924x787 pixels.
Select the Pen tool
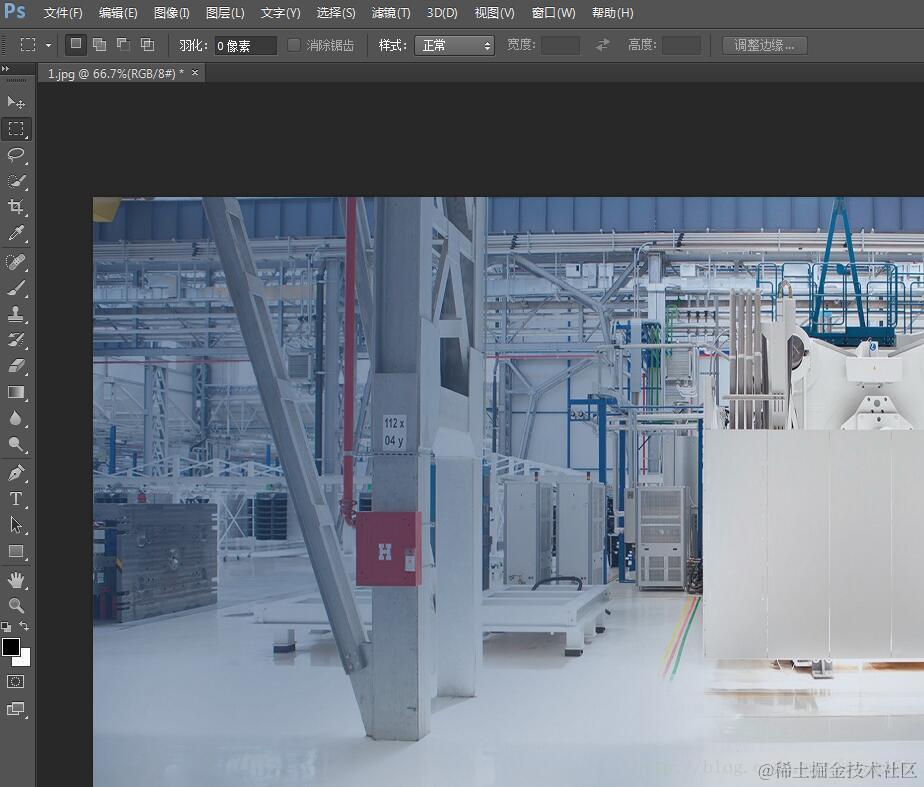pos(16,472)
